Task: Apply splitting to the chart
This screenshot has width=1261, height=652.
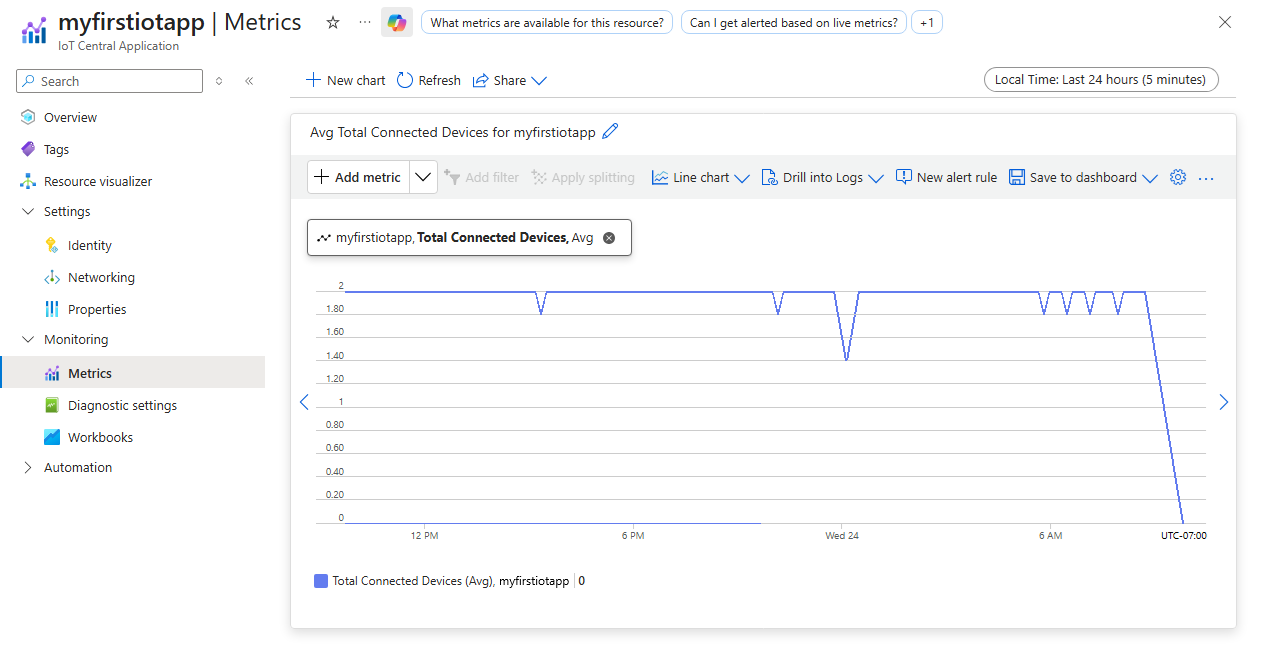Action: [x=583, y=177]
